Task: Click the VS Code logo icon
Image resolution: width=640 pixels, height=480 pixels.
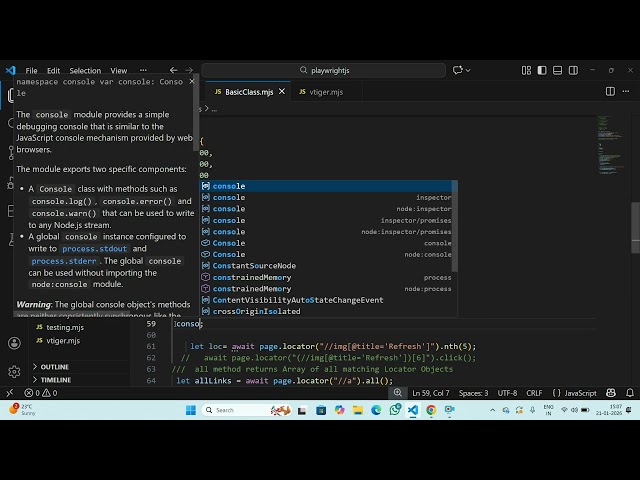Action: coord(11,70)
